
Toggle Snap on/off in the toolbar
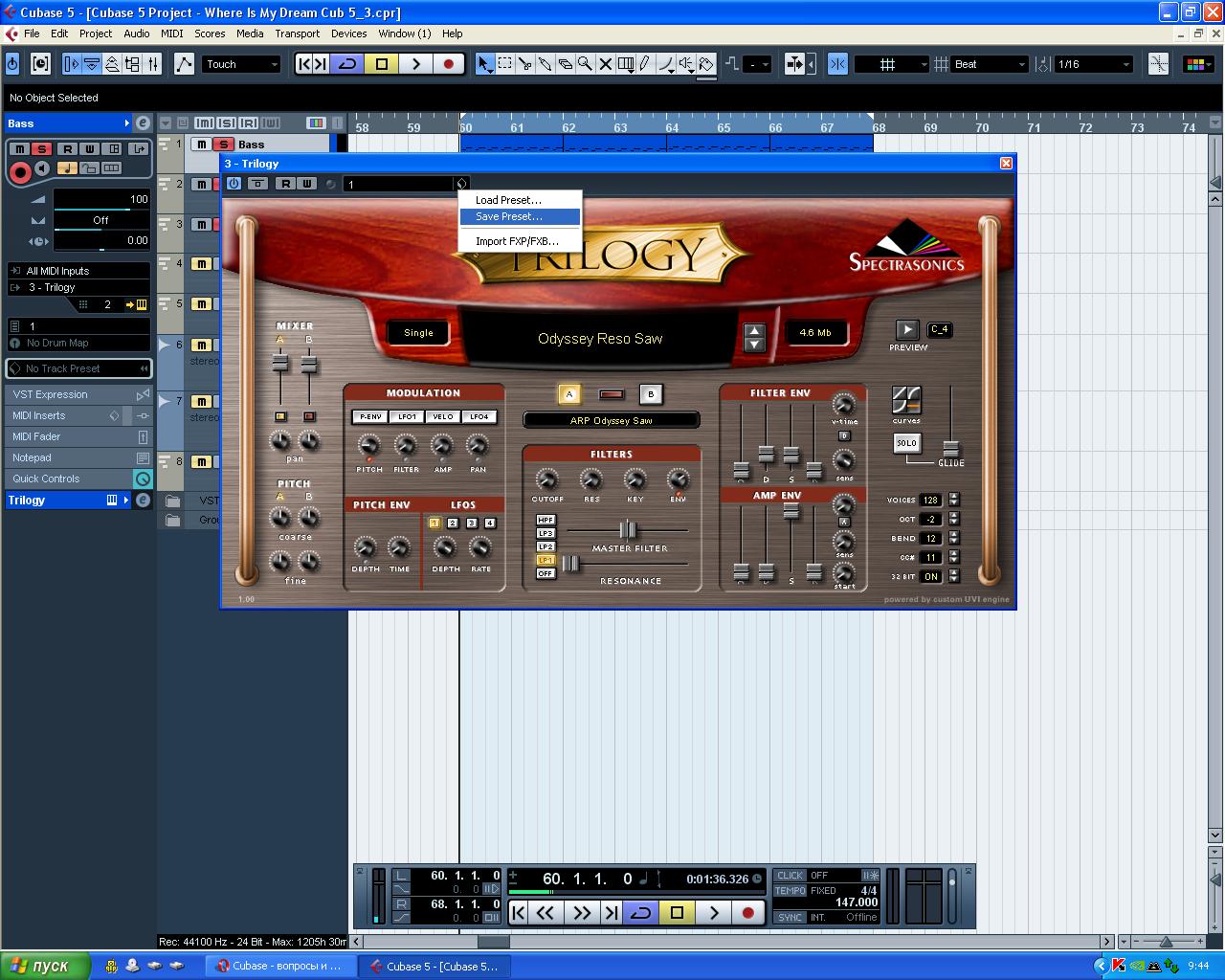(x=837, y=64)
